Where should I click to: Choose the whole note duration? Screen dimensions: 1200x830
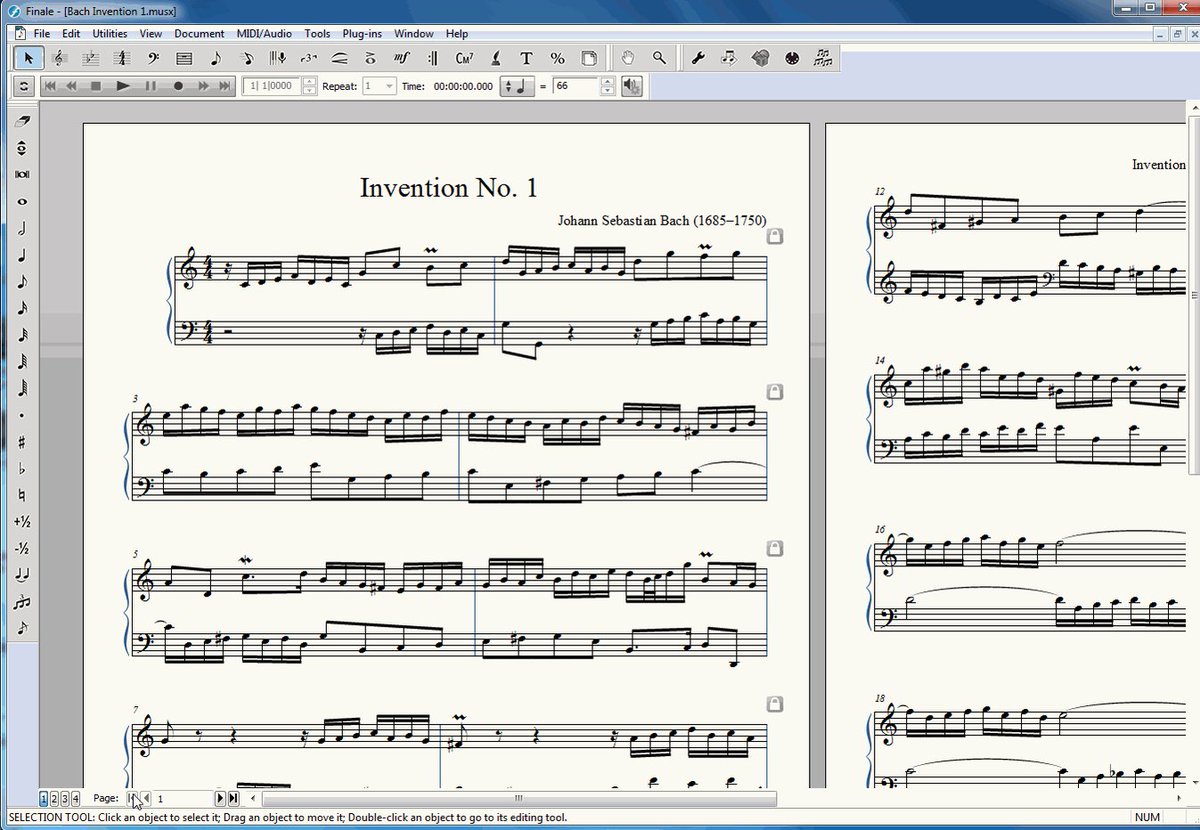pyautogui.click(x=22, y=201)
